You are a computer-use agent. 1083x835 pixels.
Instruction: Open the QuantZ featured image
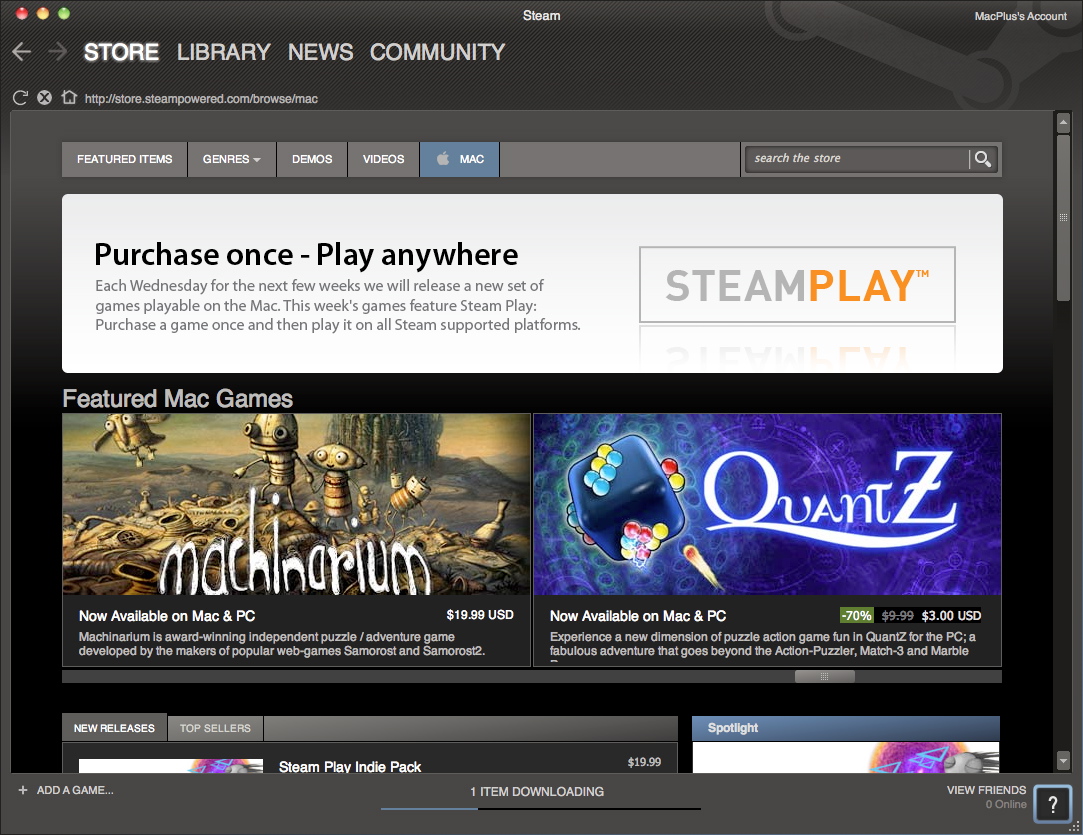click(x=767, y=504)
